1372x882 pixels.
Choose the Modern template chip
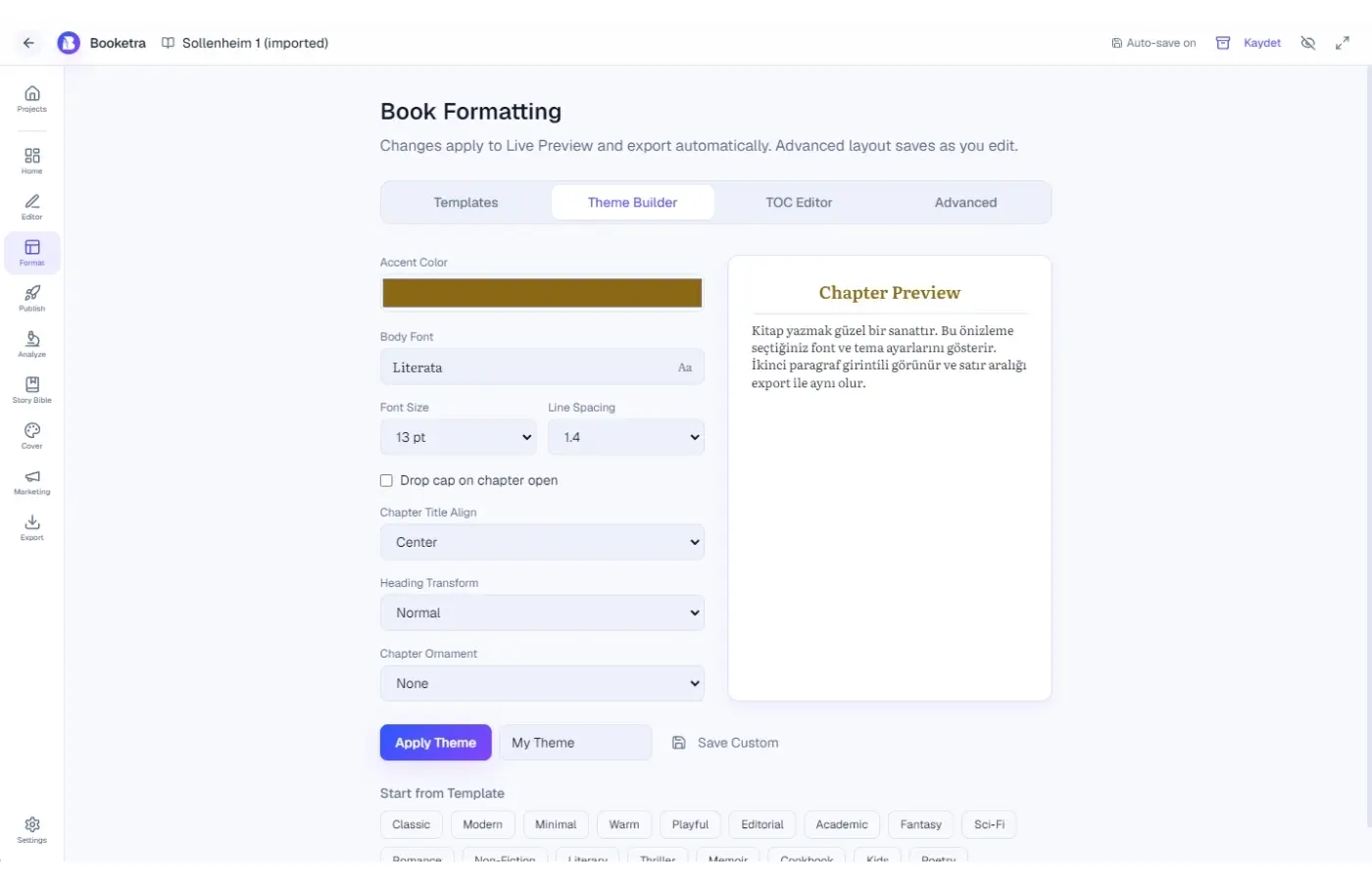click(482, 824)
